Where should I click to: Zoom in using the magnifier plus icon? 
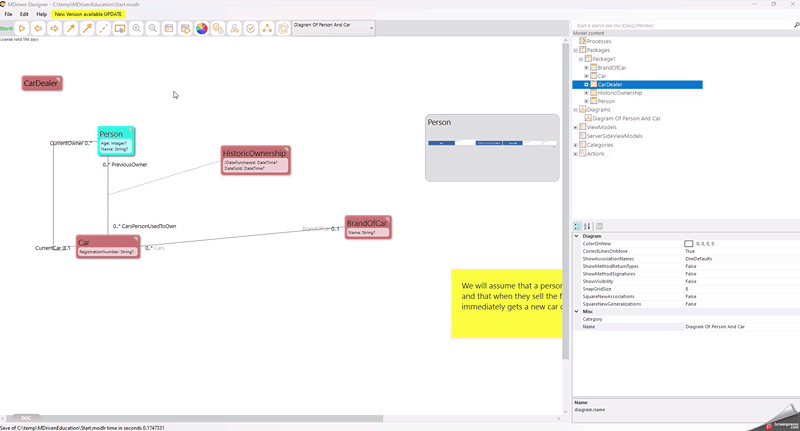pyautogui.click(x=137, y=29)
